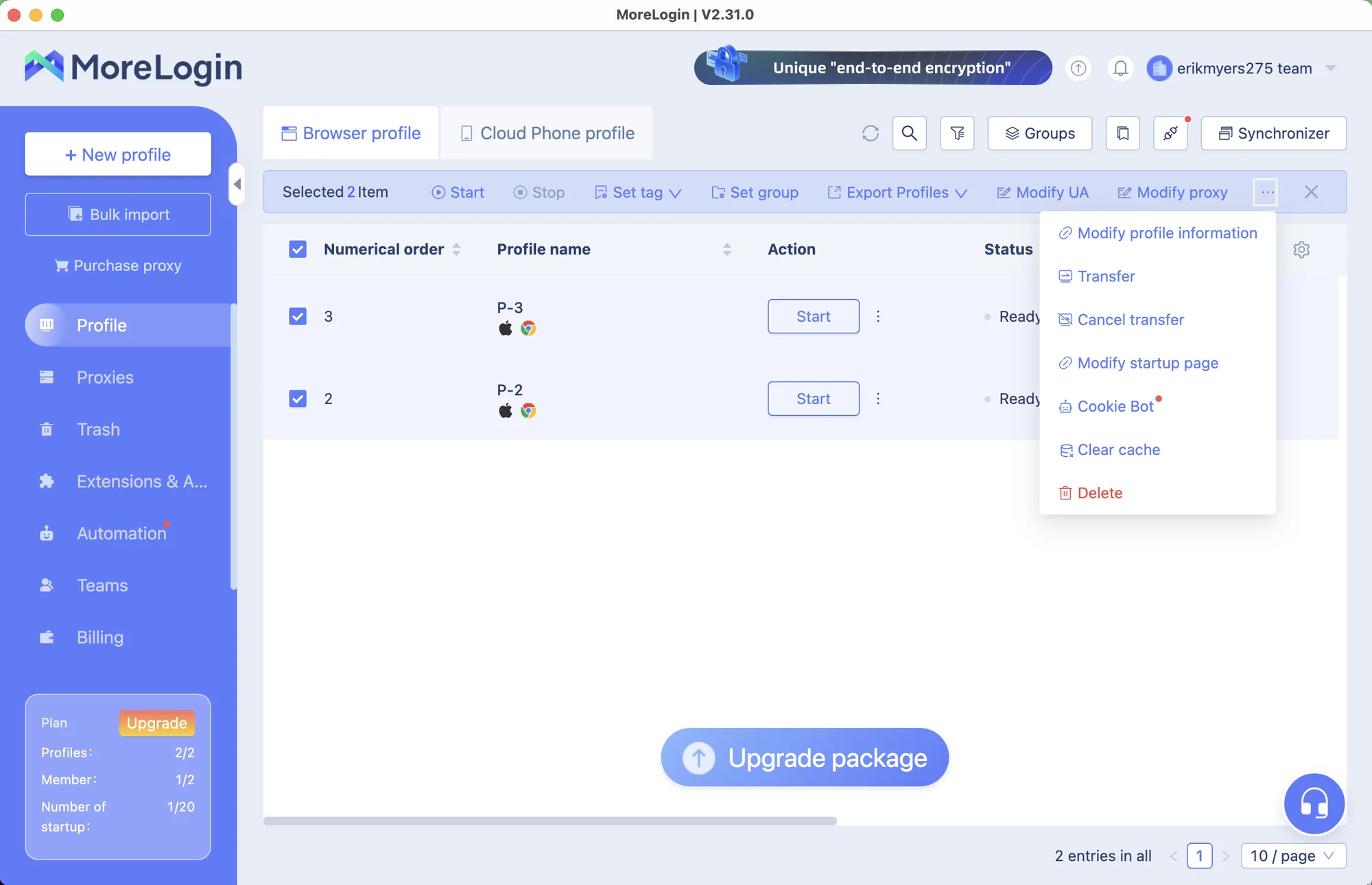Expand the Set tag dropdown

tap(637, 192)
